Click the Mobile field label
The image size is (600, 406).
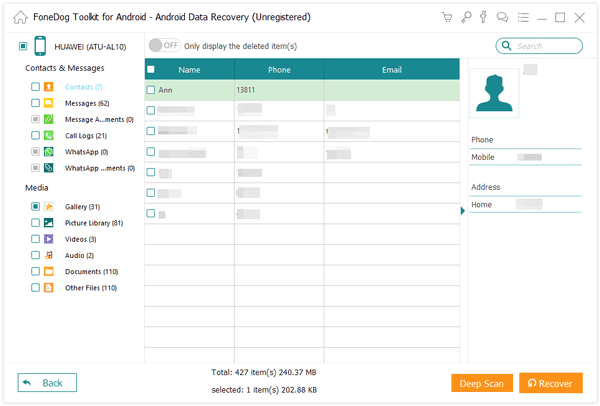click(x=483, y=157)
